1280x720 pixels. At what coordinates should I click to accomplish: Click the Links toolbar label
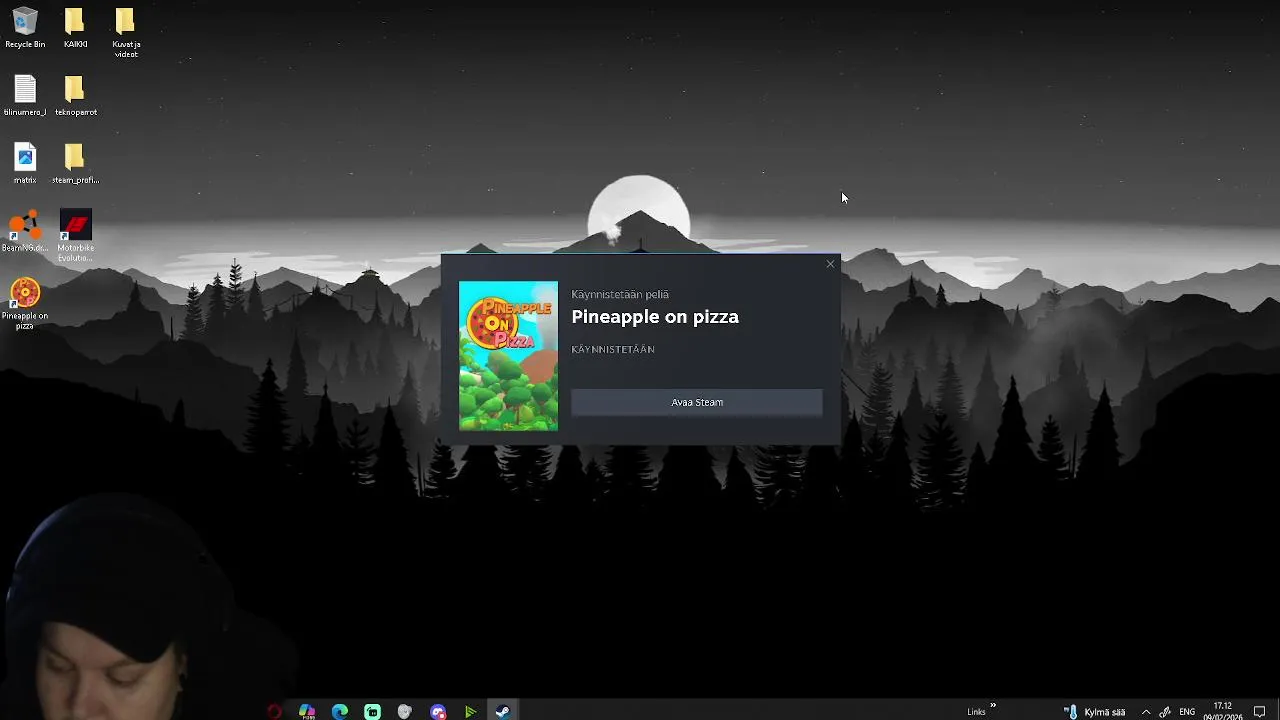pyautogui.click(x=976, y=712)
